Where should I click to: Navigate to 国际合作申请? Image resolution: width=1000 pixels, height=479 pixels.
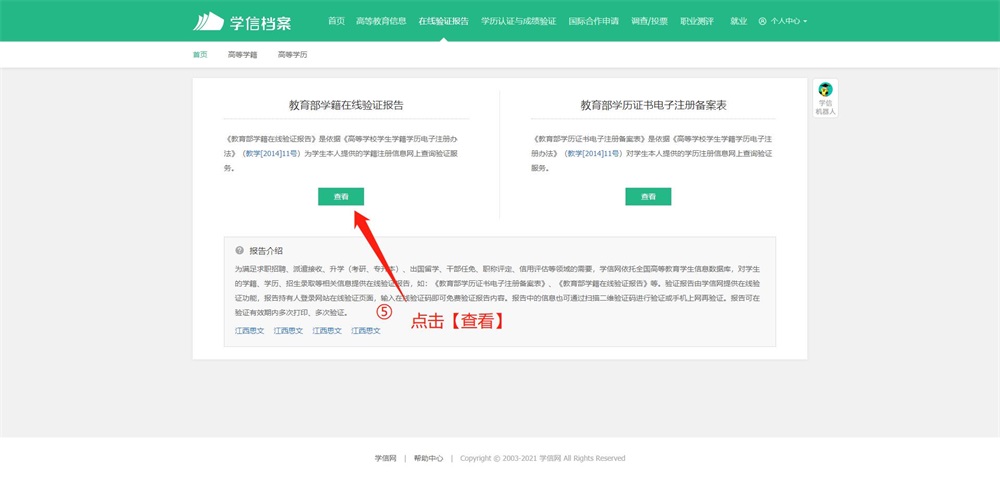(x=593, y=21)
